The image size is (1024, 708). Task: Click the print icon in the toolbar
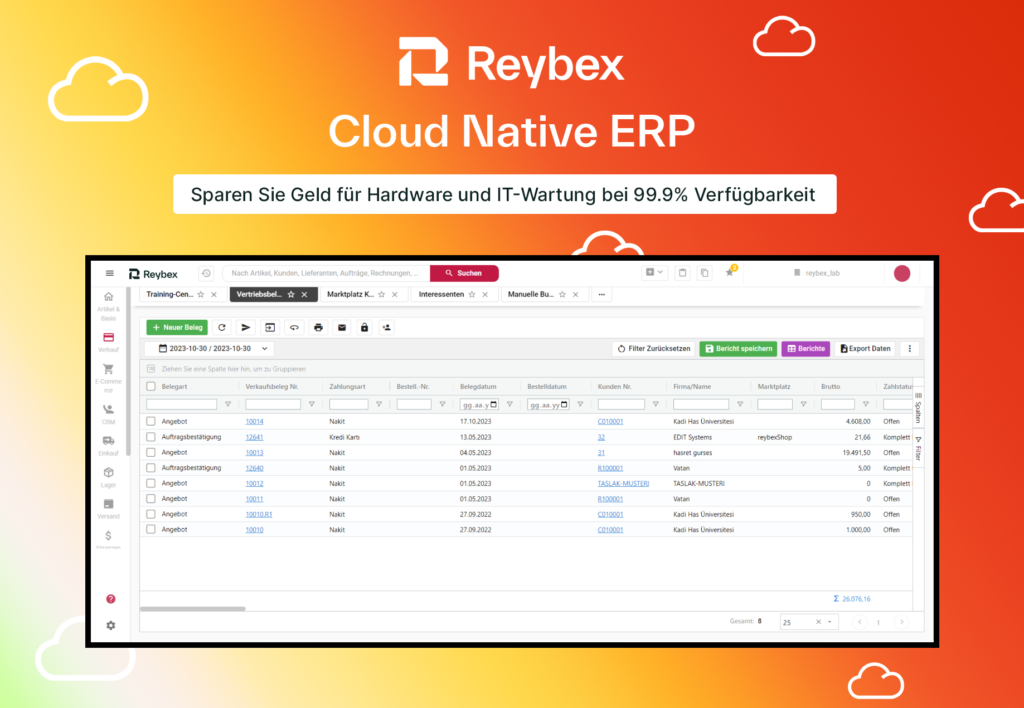317,327
